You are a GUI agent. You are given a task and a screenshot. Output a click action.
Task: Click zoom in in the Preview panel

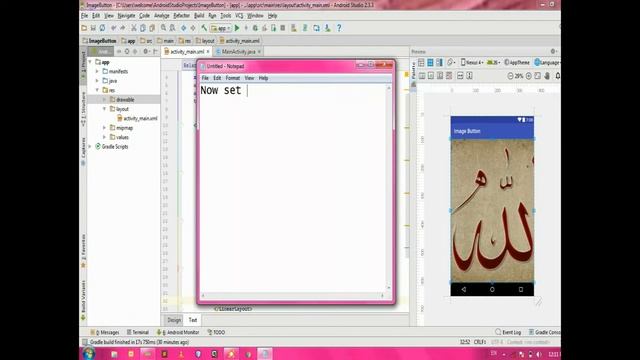tap(529, 76)
